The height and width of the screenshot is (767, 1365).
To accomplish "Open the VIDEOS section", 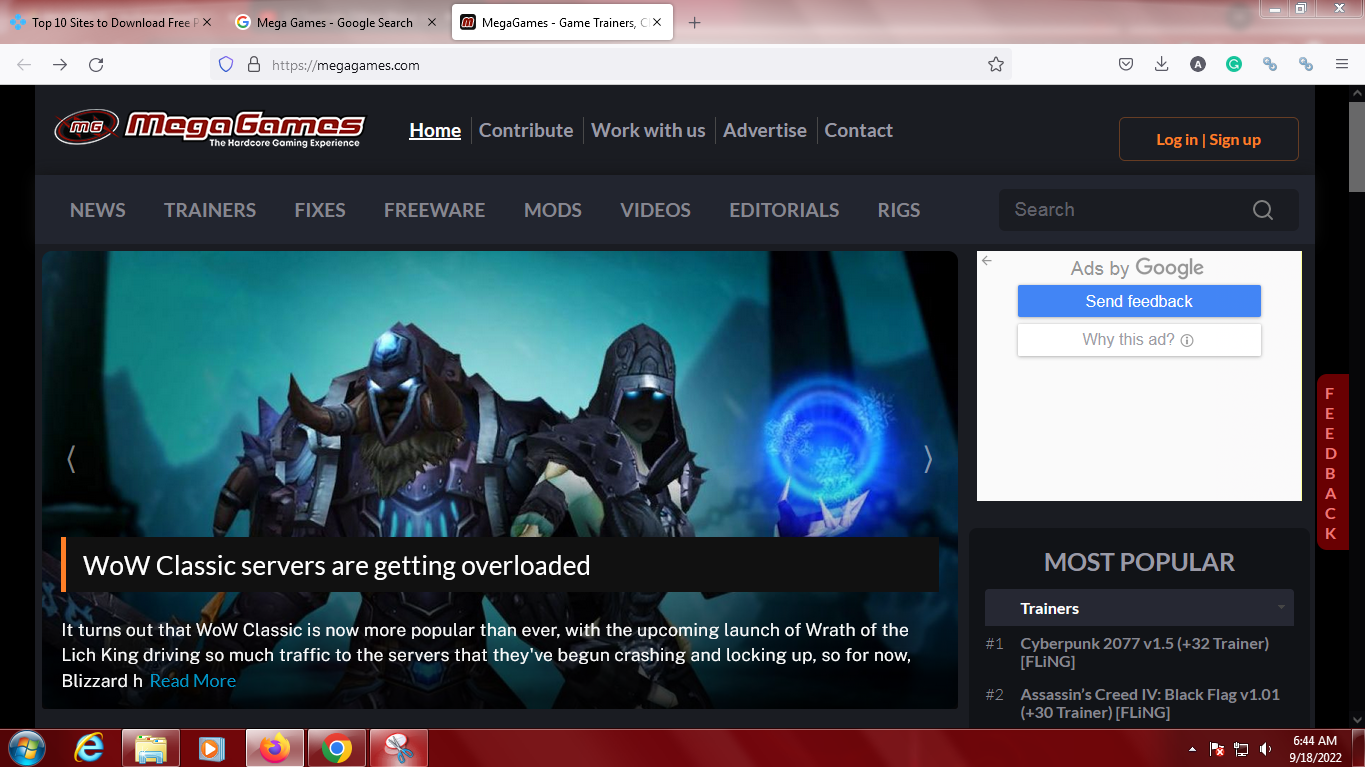I will pos(655,210).
